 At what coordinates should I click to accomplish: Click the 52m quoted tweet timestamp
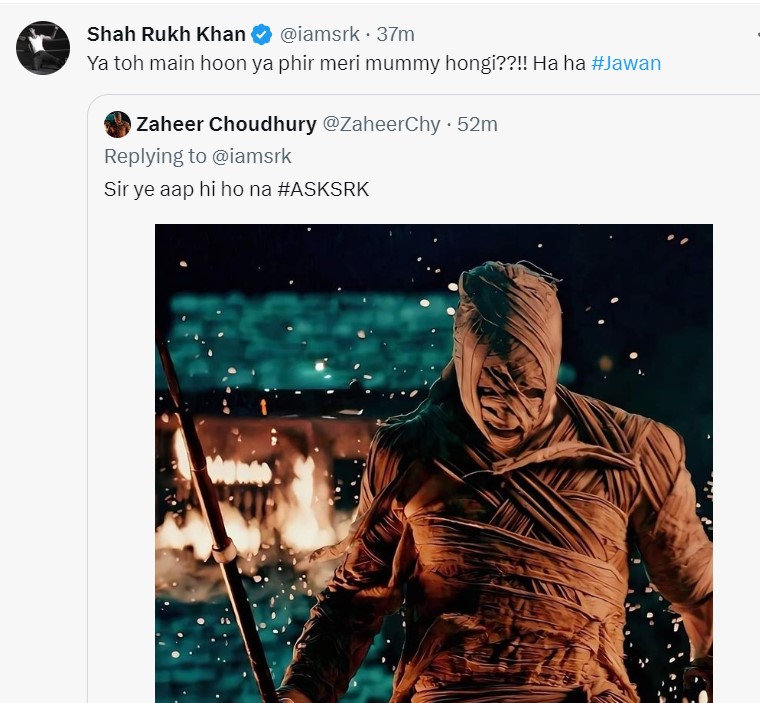(477, 124)
